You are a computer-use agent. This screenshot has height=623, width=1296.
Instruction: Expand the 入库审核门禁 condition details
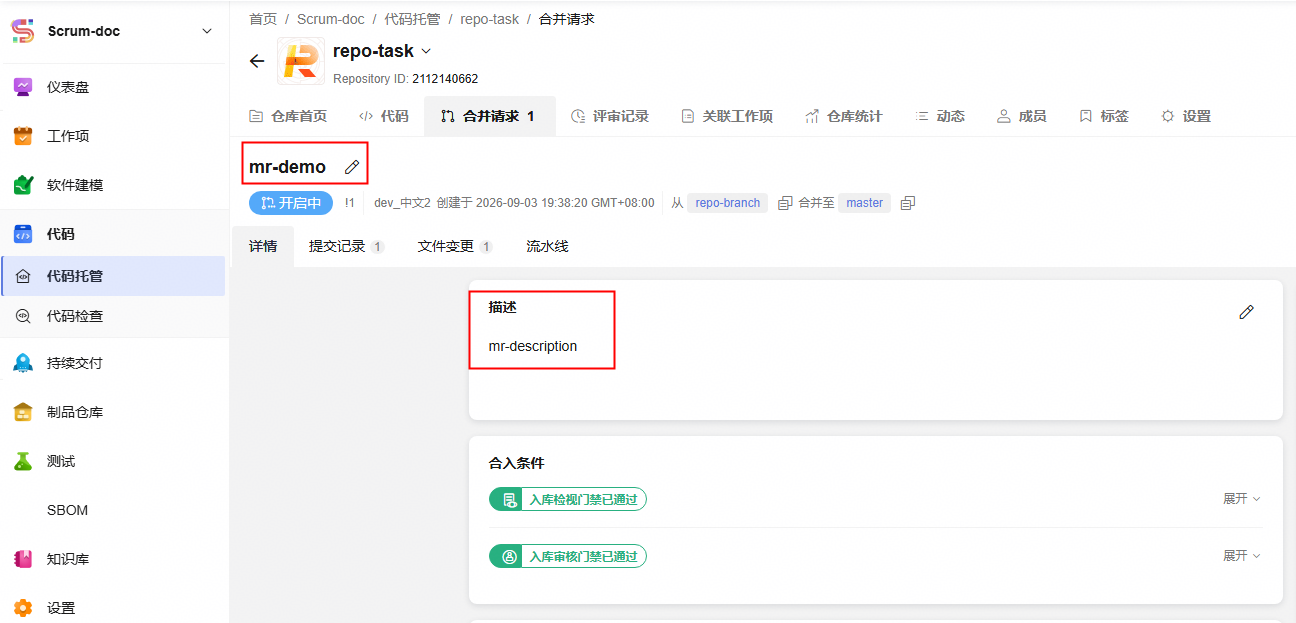coord(1241,555)
